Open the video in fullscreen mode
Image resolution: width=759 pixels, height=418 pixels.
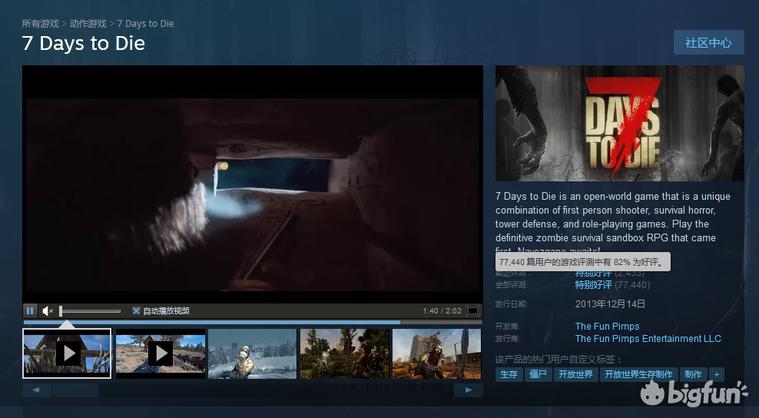click(473, 311)
